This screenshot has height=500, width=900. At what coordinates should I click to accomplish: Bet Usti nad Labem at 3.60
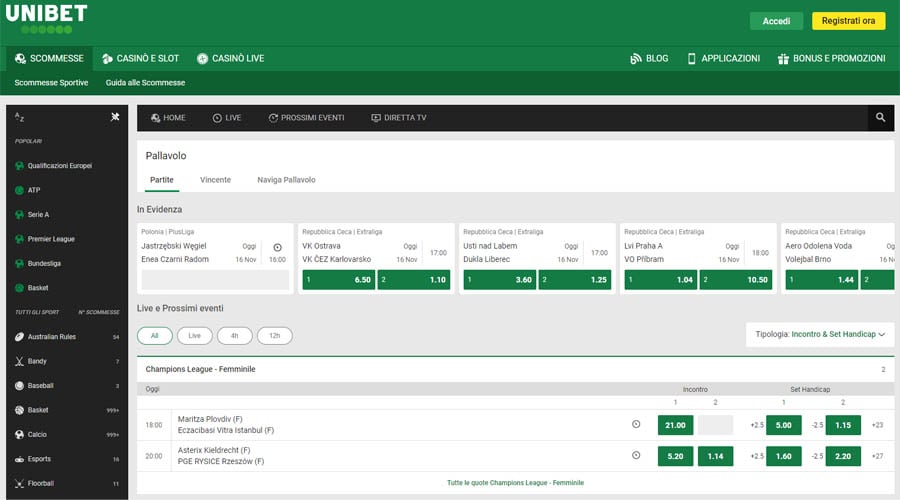pos(499,280)
